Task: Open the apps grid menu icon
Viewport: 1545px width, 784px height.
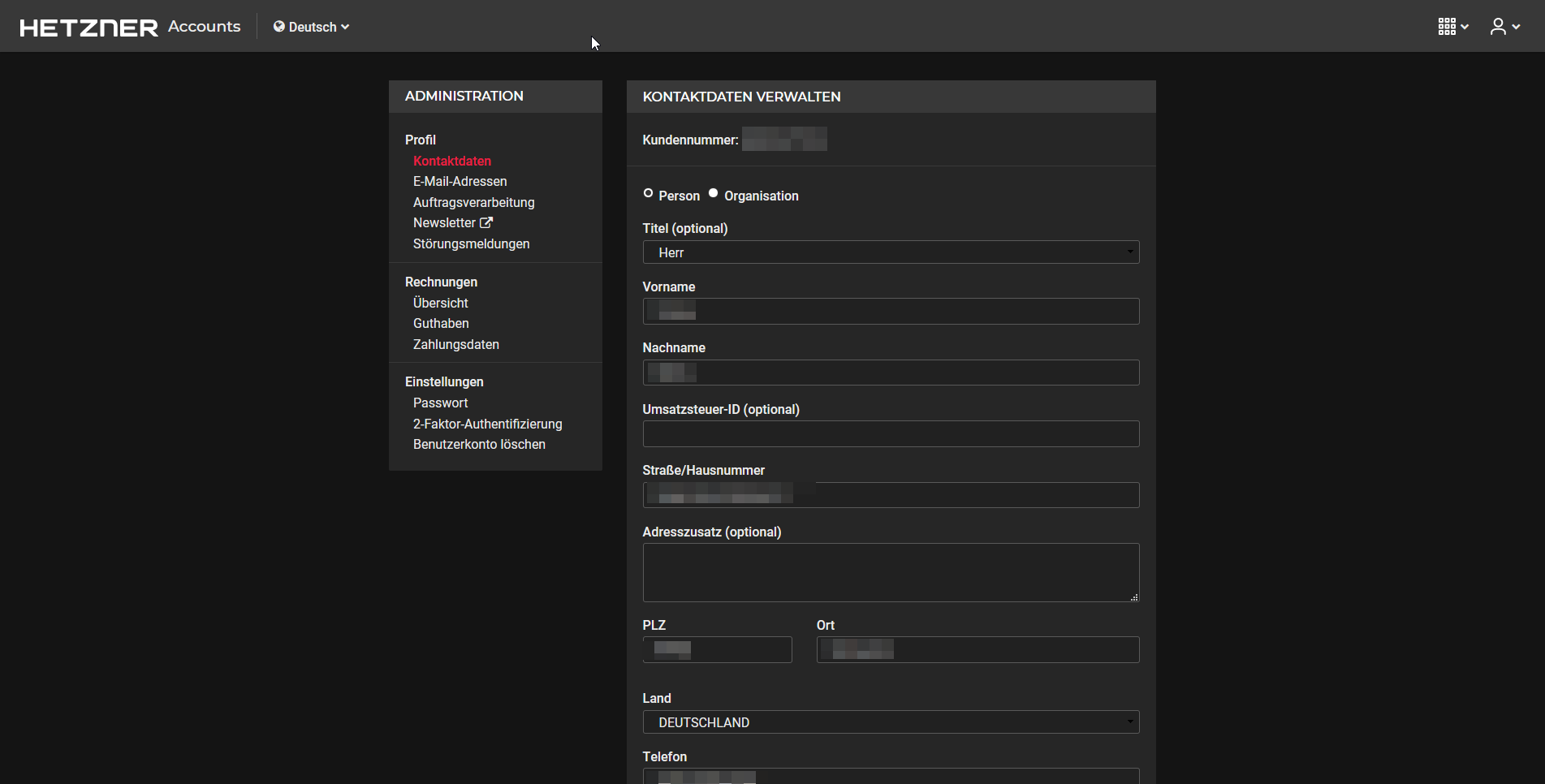Action: 1452,27
